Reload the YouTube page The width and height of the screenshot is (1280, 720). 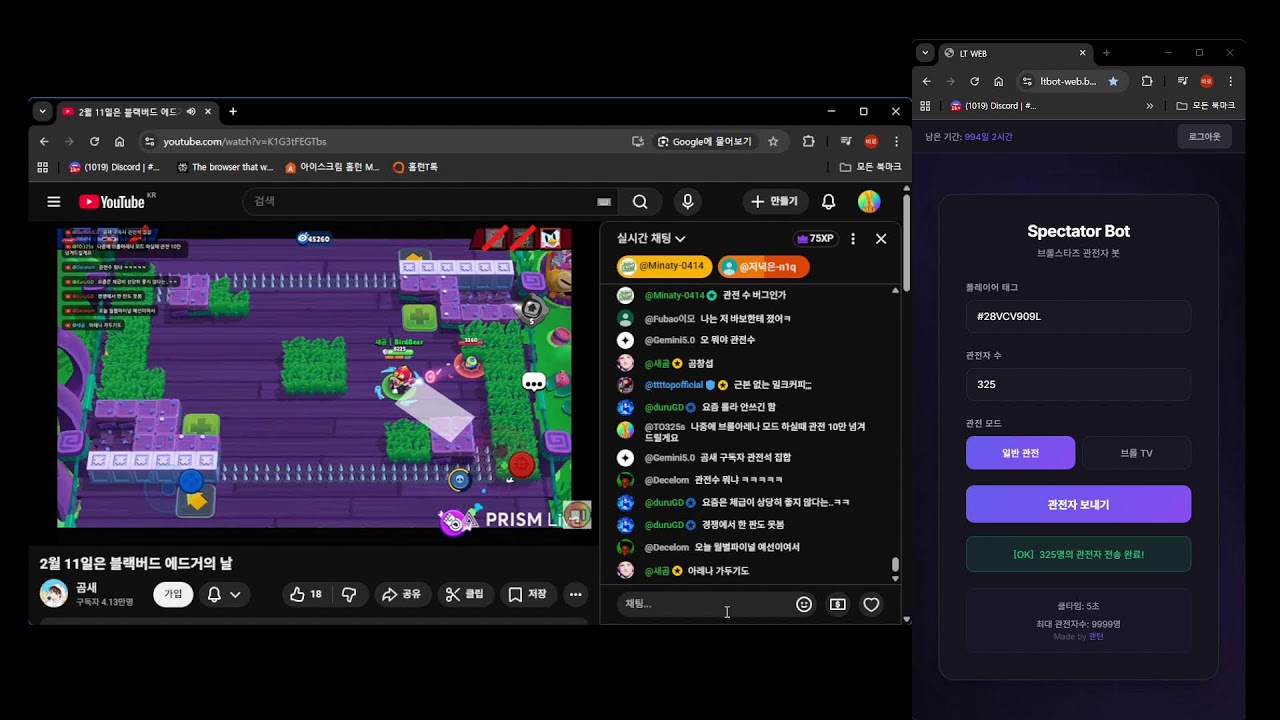pyautogui.click(x=94, y=142)
